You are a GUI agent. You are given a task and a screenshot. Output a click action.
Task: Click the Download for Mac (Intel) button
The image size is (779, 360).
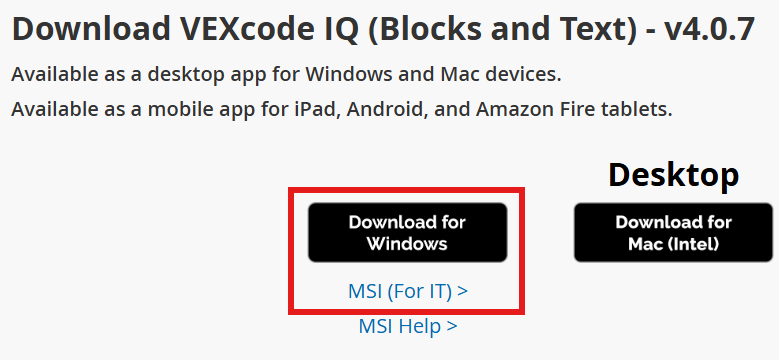click(x=673, y=232)
